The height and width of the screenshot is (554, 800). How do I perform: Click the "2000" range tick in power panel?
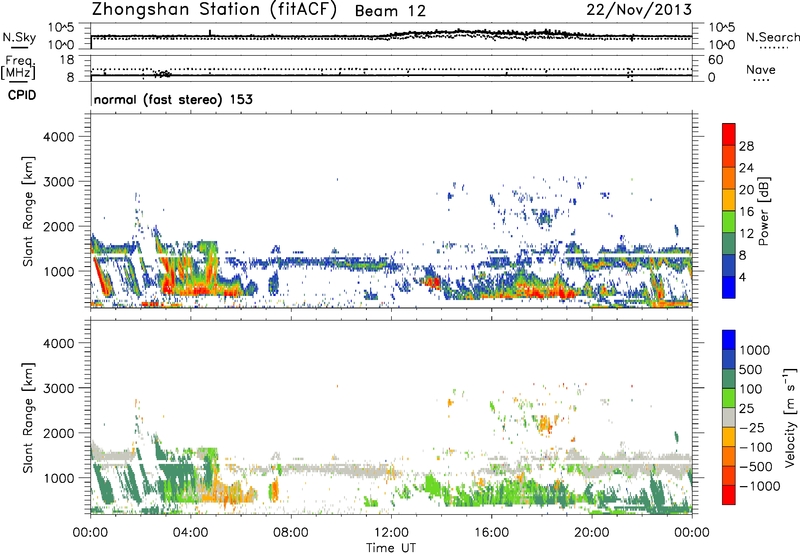click(x=58, y=226)
